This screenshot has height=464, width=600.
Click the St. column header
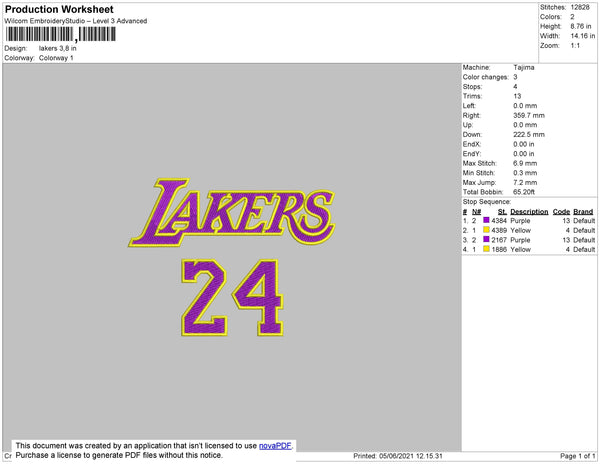click(502, 212)
